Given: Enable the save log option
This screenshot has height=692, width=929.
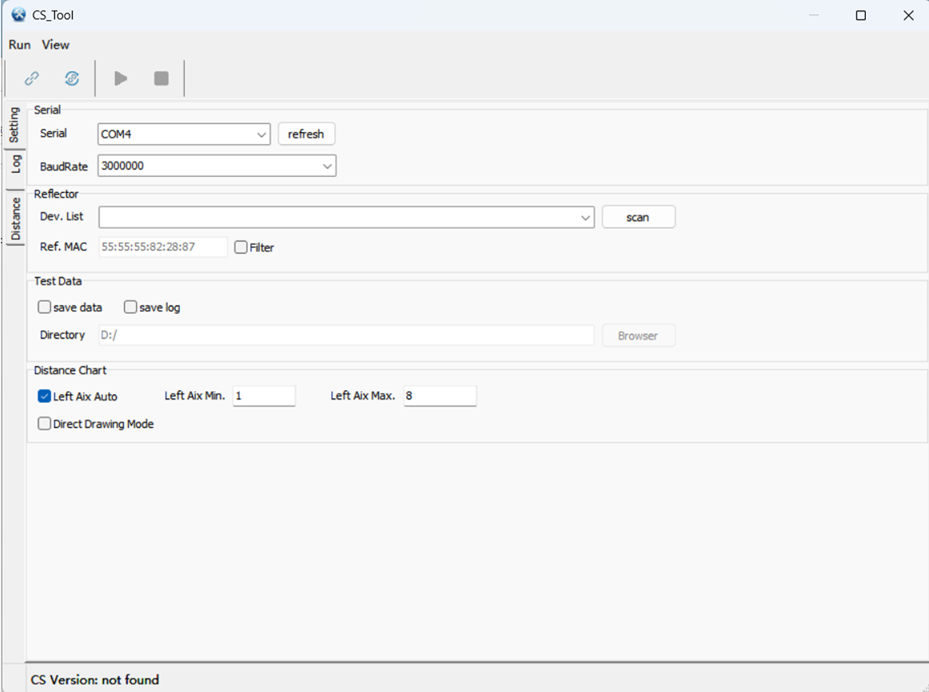Looking at the screenshot, I should (130, 307).
